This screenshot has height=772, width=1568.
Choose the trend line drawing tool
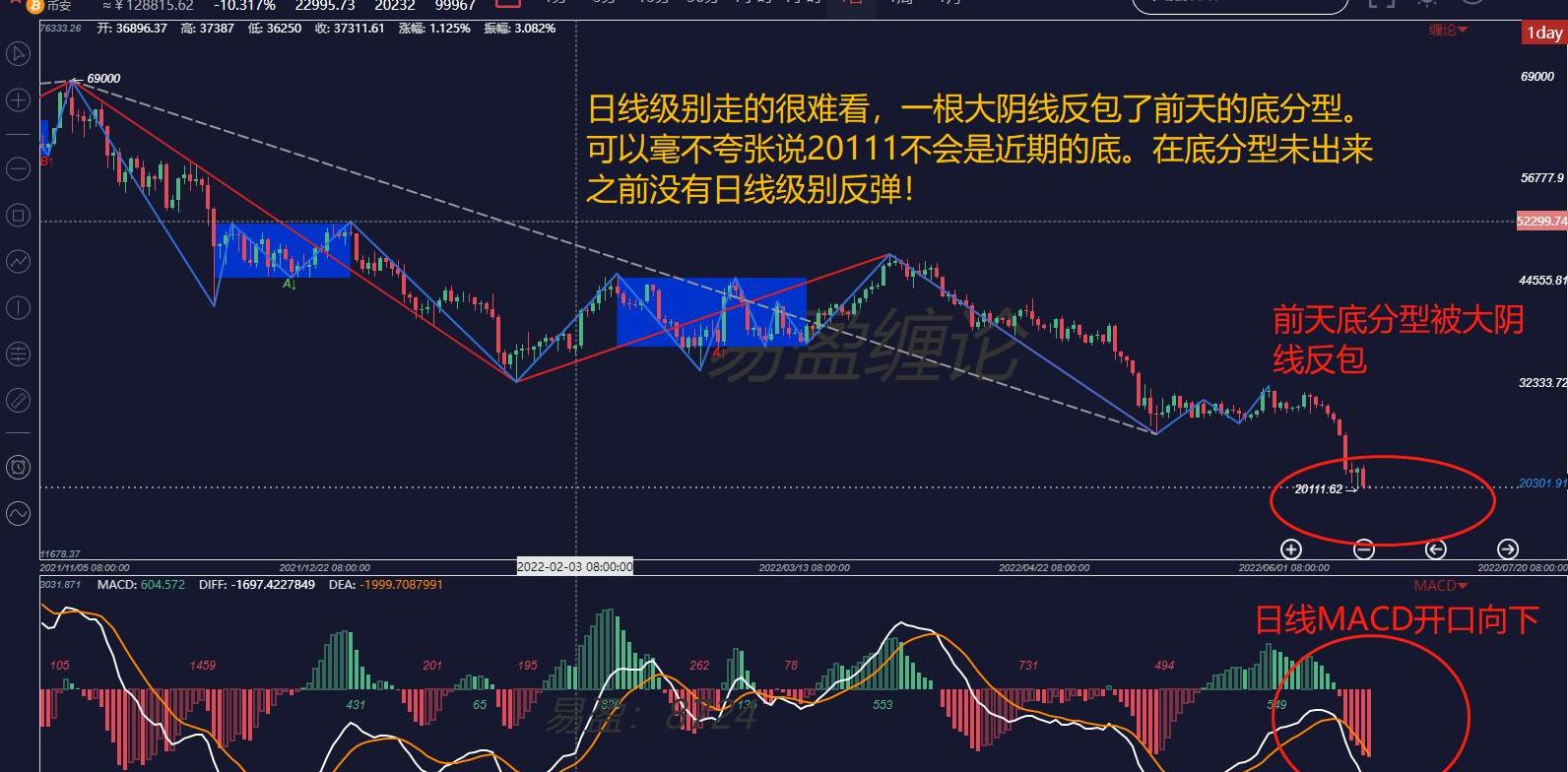[18, 261]
